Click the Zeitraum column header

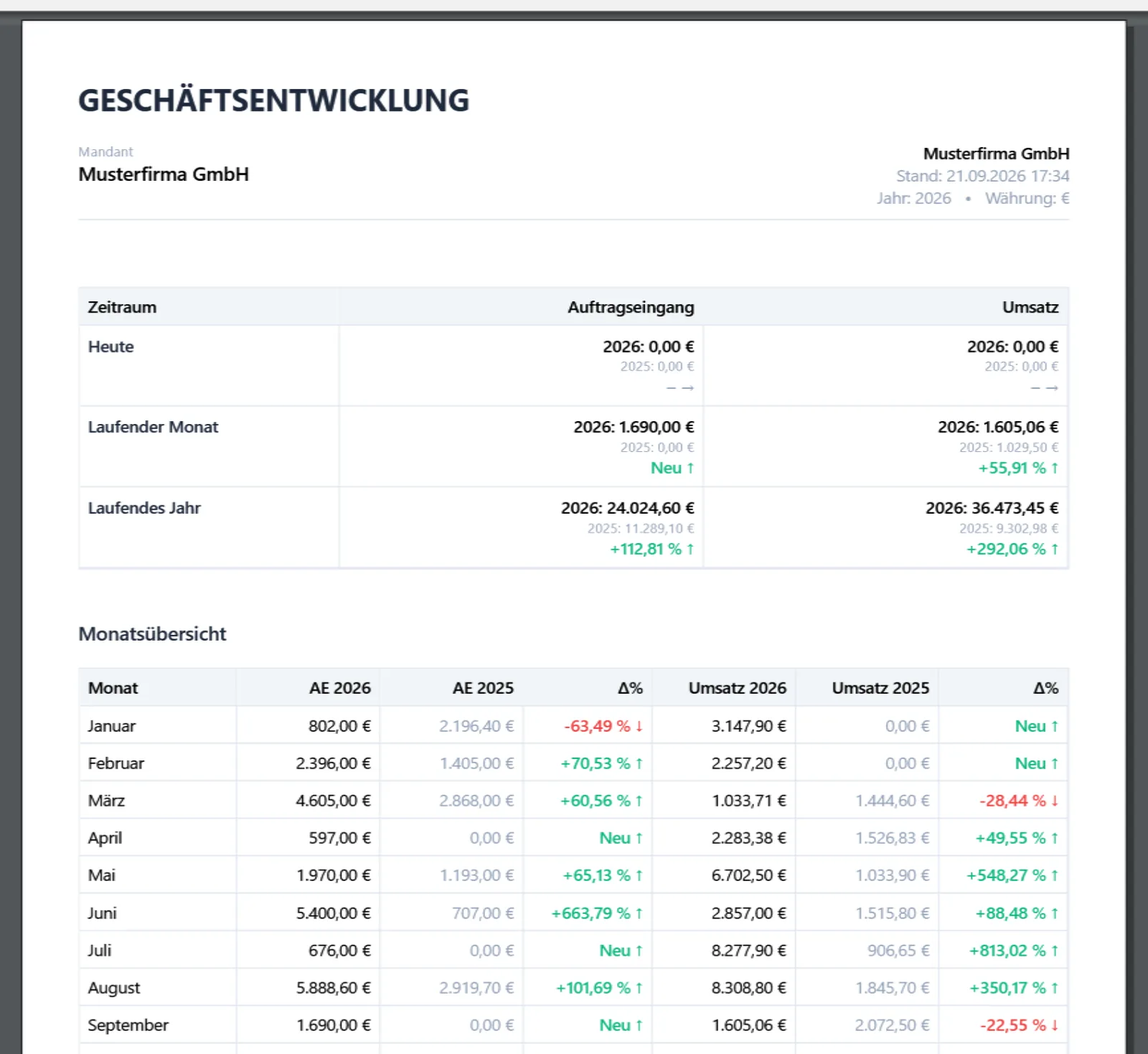coord(122,307)
